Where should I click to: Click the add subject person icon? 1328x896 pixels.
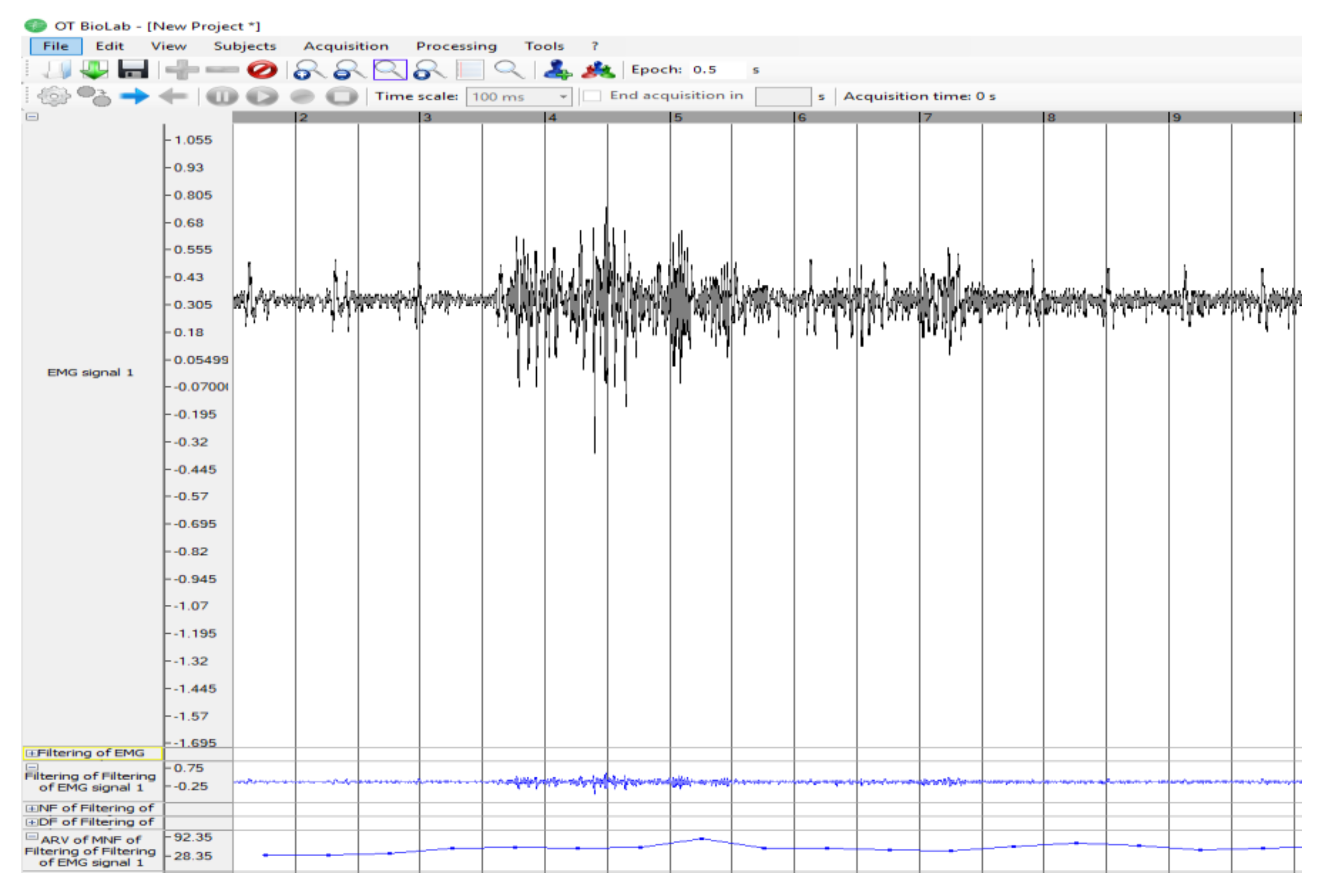557,70
